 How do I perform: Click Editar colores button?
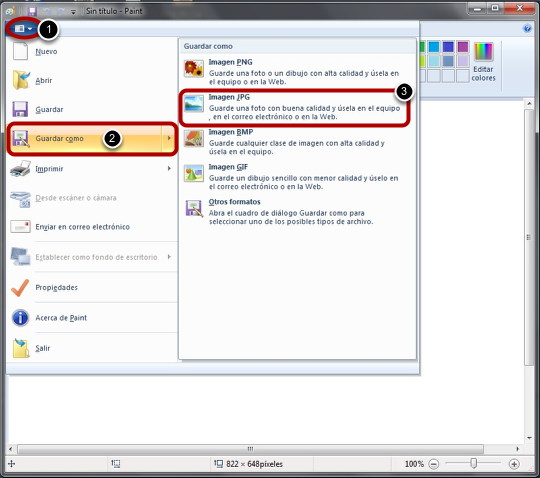click(x=484, y=63)
